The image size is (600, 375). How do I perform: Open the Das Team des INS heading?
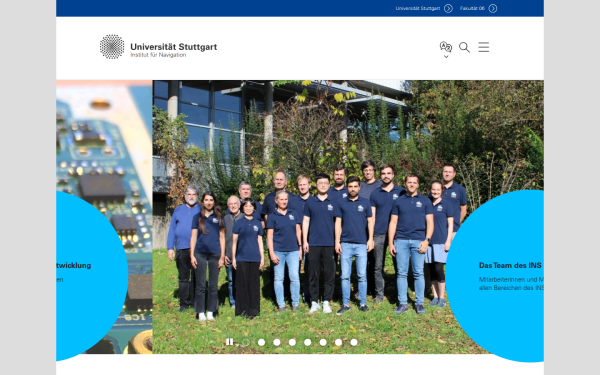pyautogui.click(x=510, y=265)
